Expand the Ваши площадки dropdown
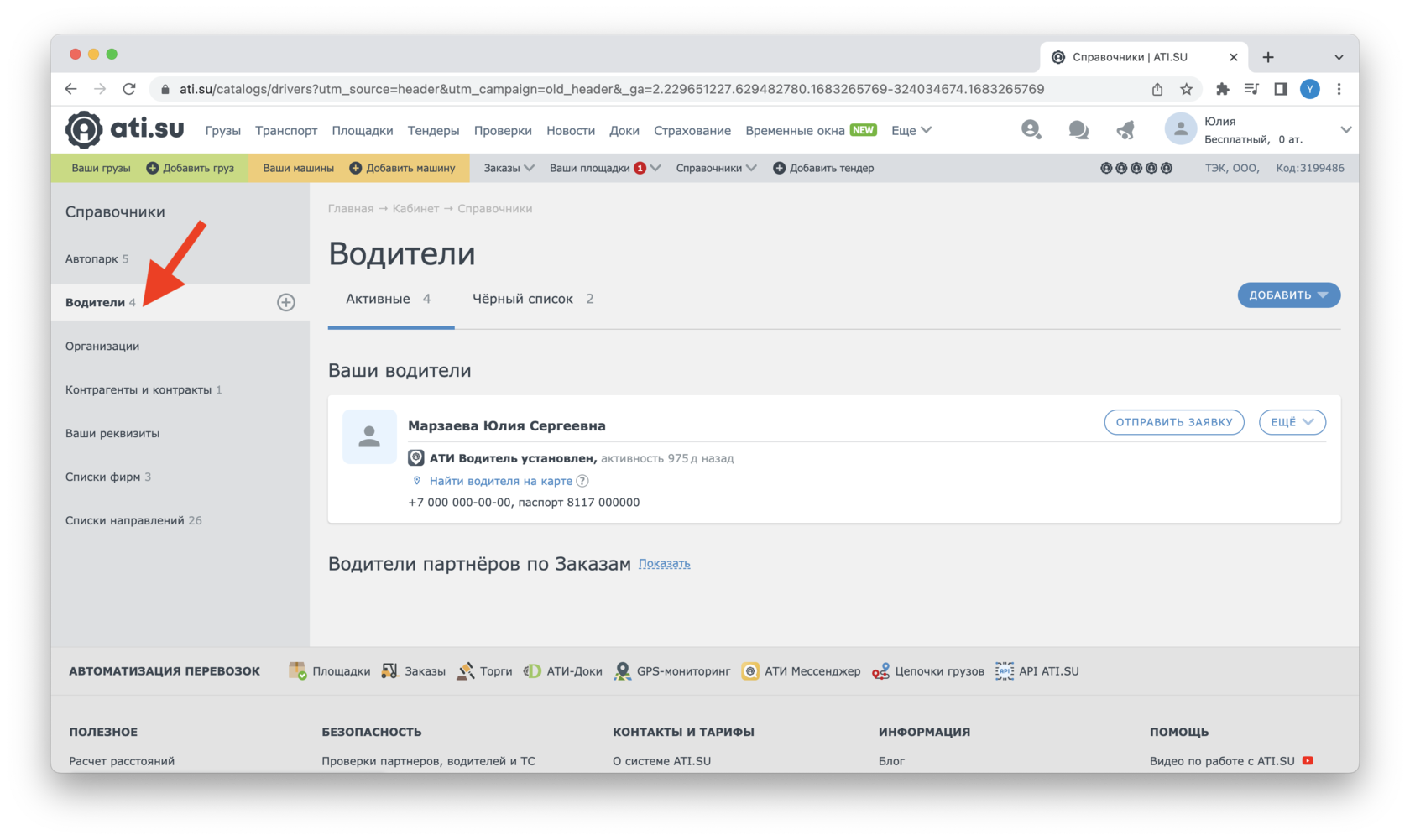This screenshot has height=840, width=1410. tap(605, 168)
